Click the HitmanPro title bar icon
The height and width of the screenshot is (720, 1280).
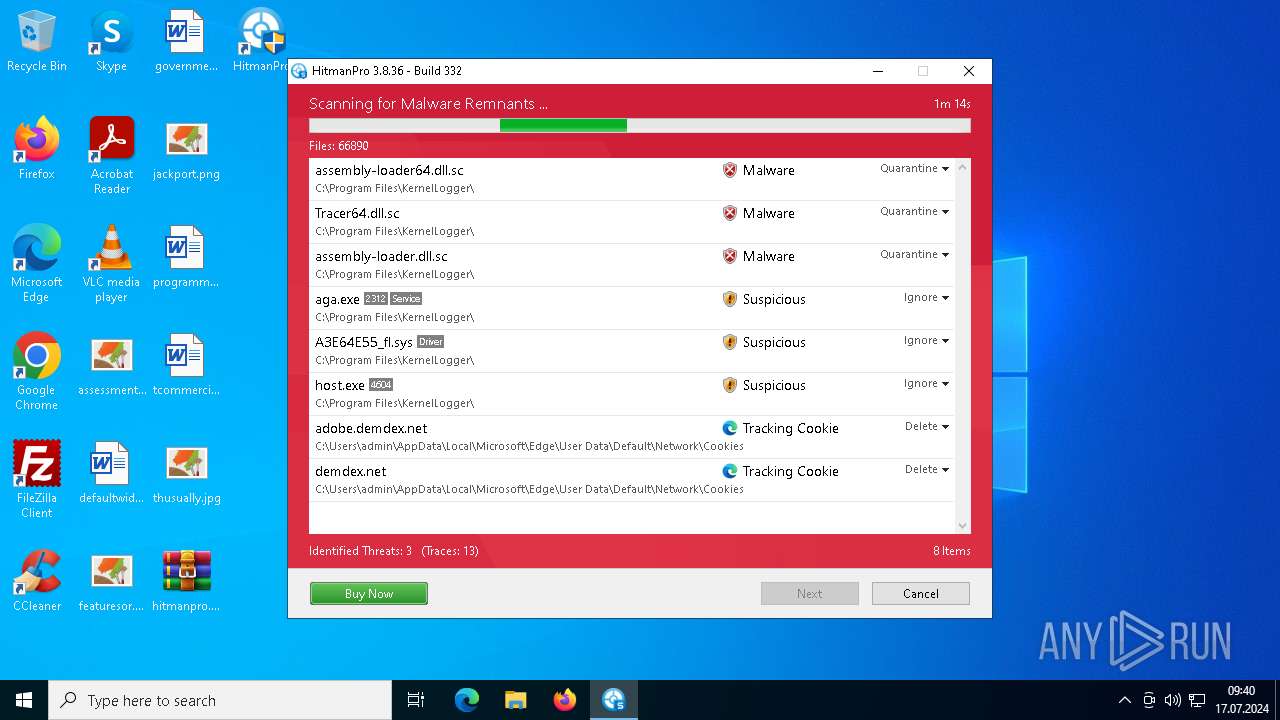pyautogui.click(x=299, y=71)
